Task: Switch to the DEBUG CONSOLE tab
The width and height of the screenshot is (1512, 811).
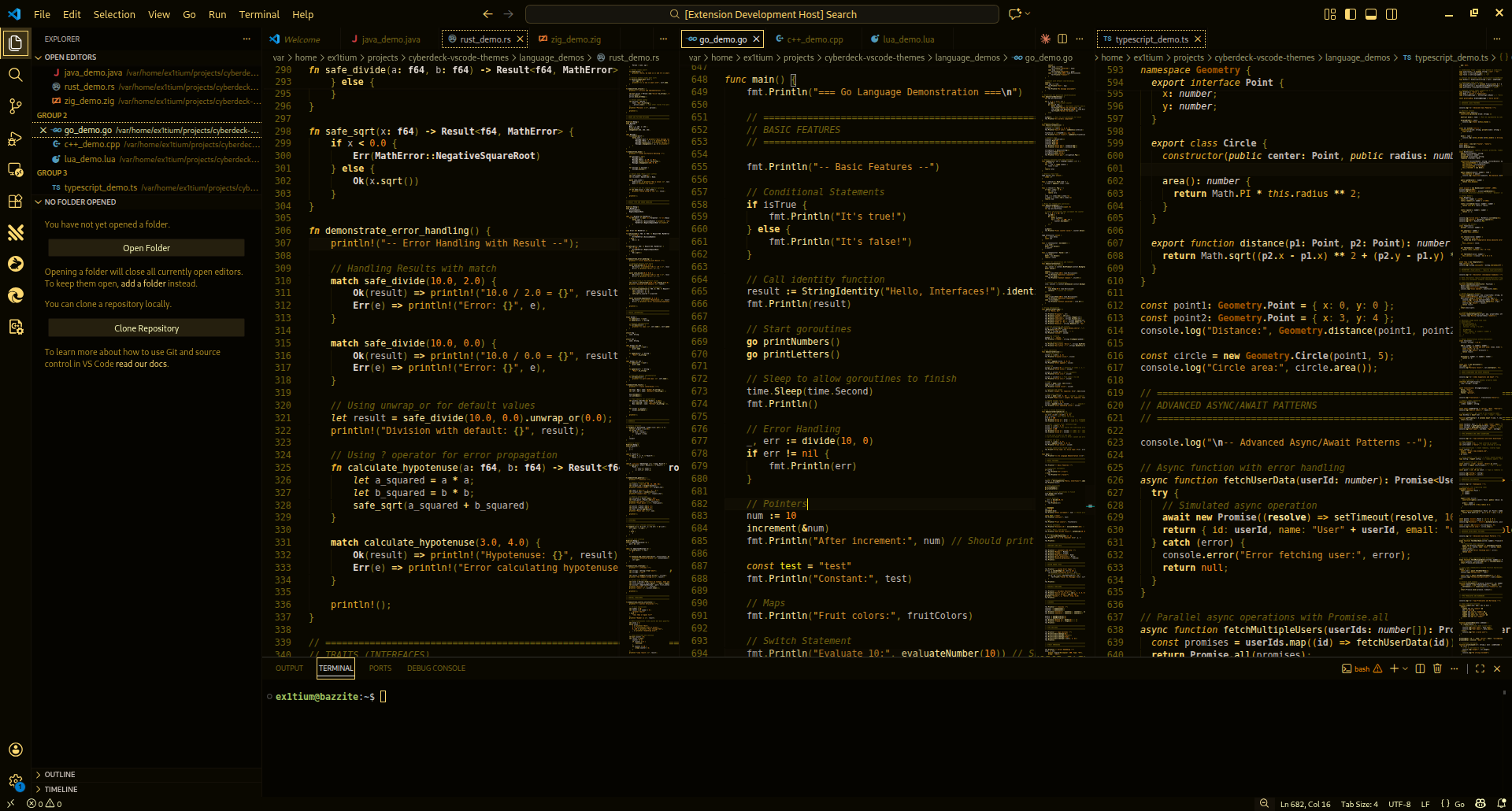Action: [x=436, y=668]
